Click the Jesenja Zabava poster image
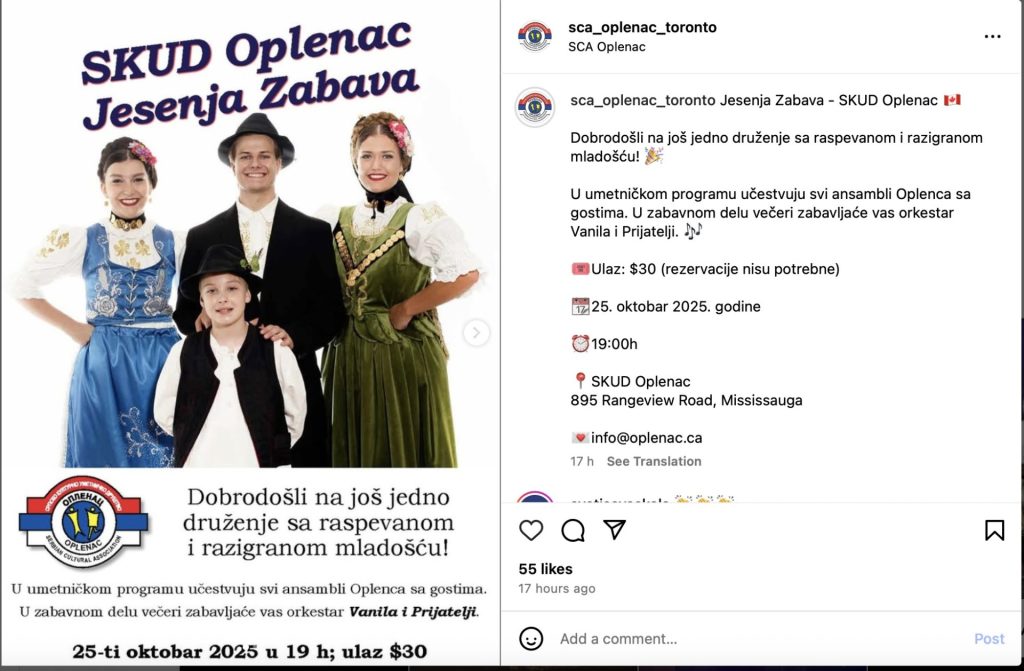 (250, 333)
